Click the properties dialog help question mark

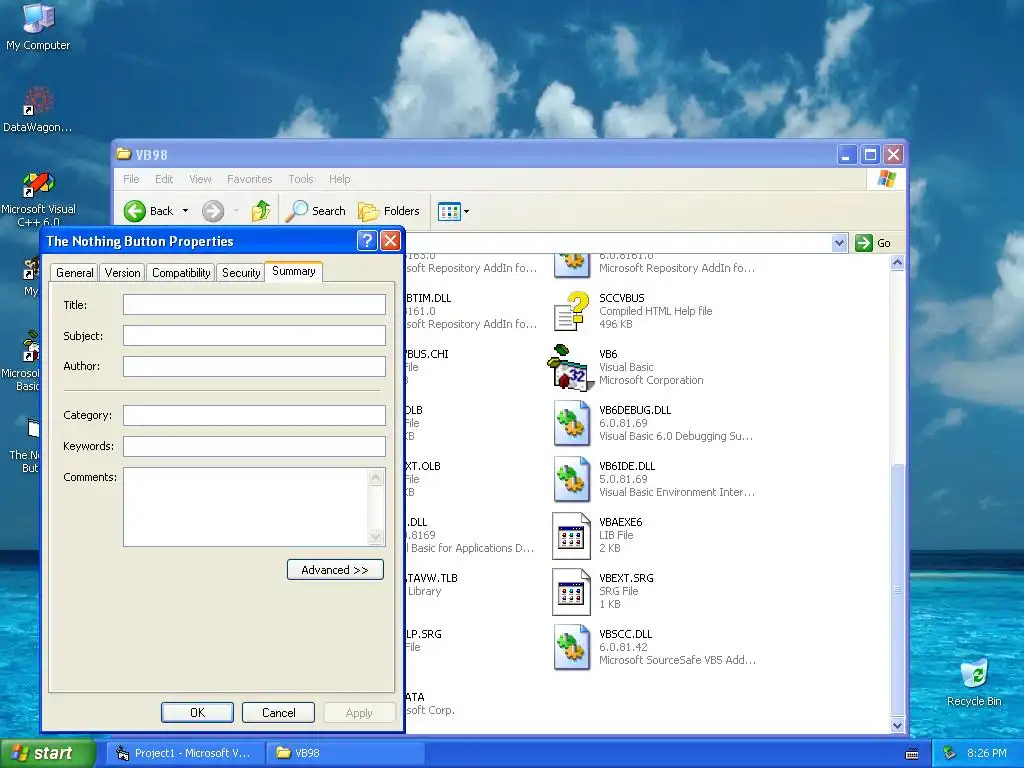tap(367, 241)
